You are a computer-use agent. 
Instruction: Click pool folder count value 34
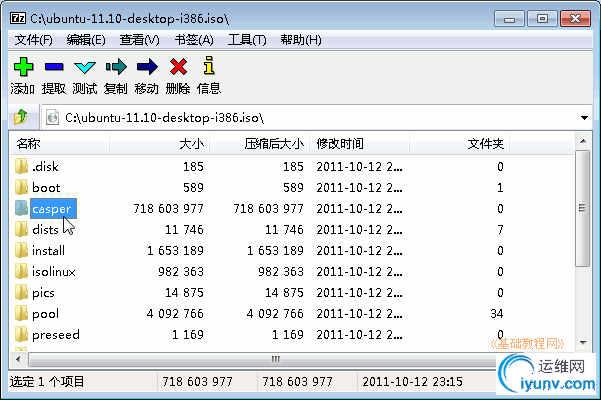pos(497,314)
